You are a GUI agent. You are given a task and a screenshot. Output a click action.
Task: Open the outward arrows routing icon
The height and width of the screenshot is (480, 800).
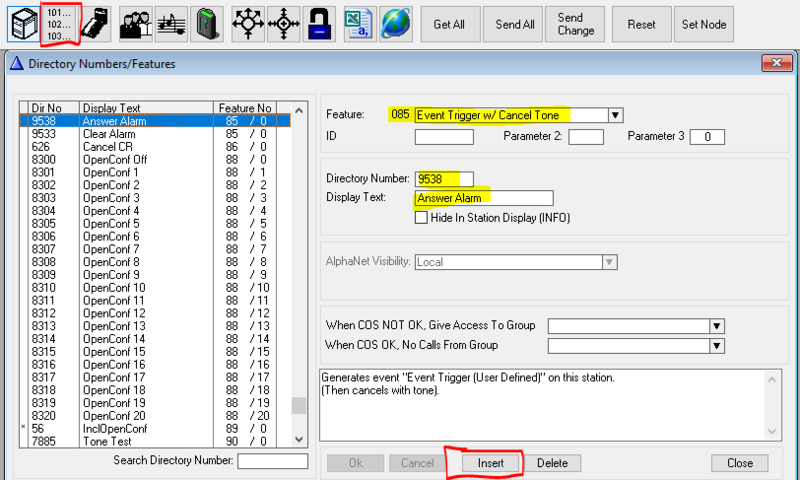point(247,24)
